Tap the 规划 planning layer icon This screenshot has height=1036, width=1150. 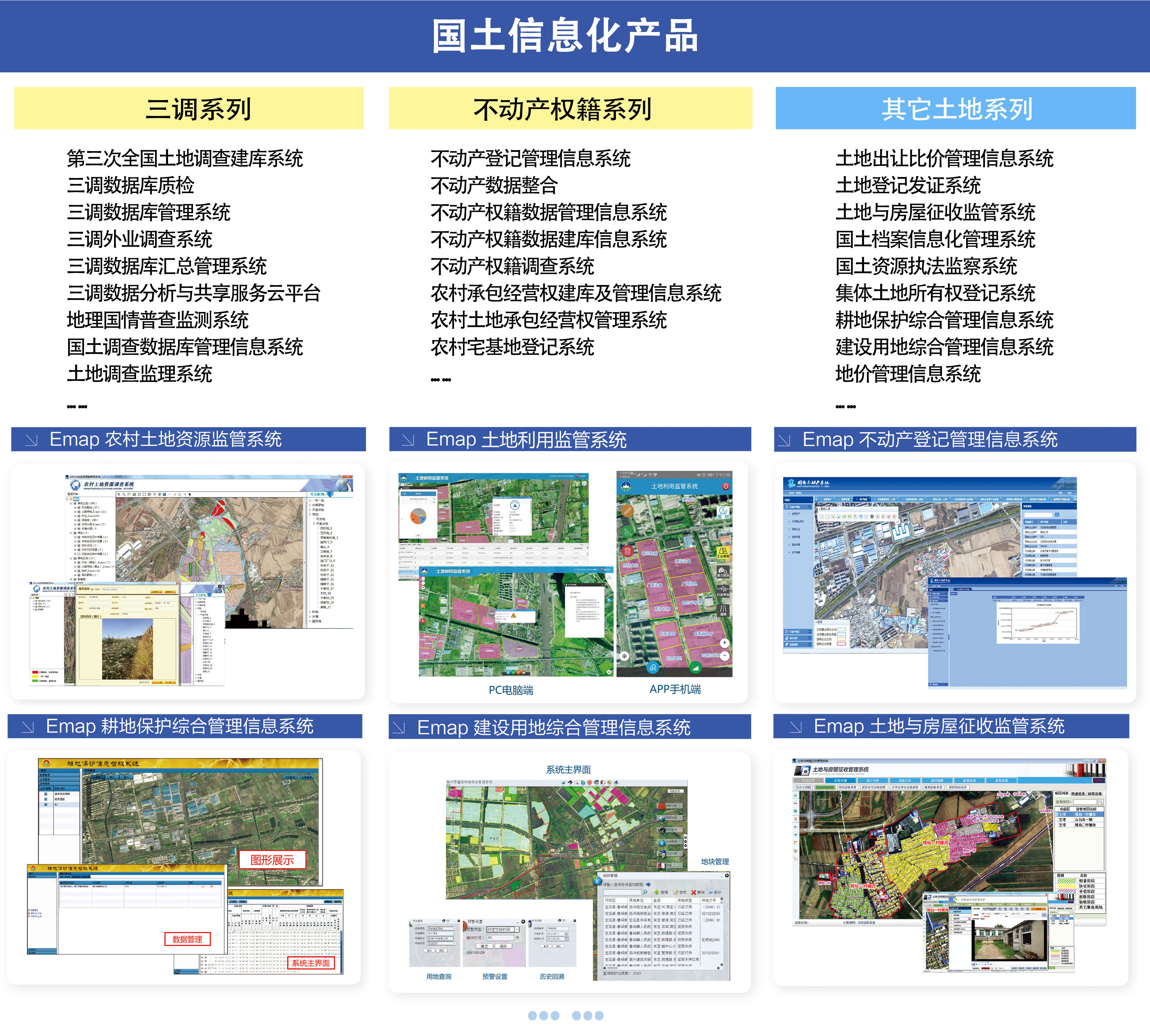click(723, 512)
